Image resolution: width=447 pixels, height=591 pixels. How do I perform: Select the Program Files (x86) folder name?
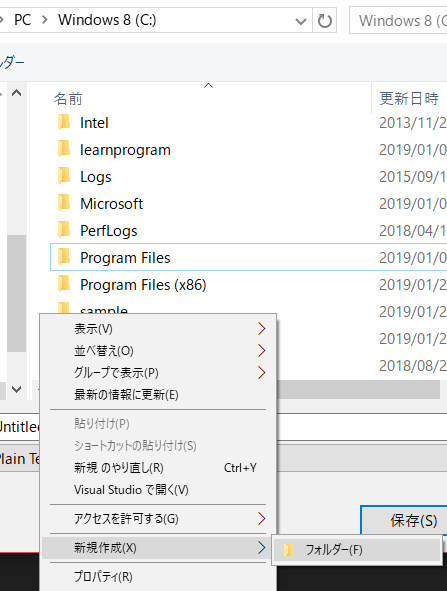tap(143, 285)
